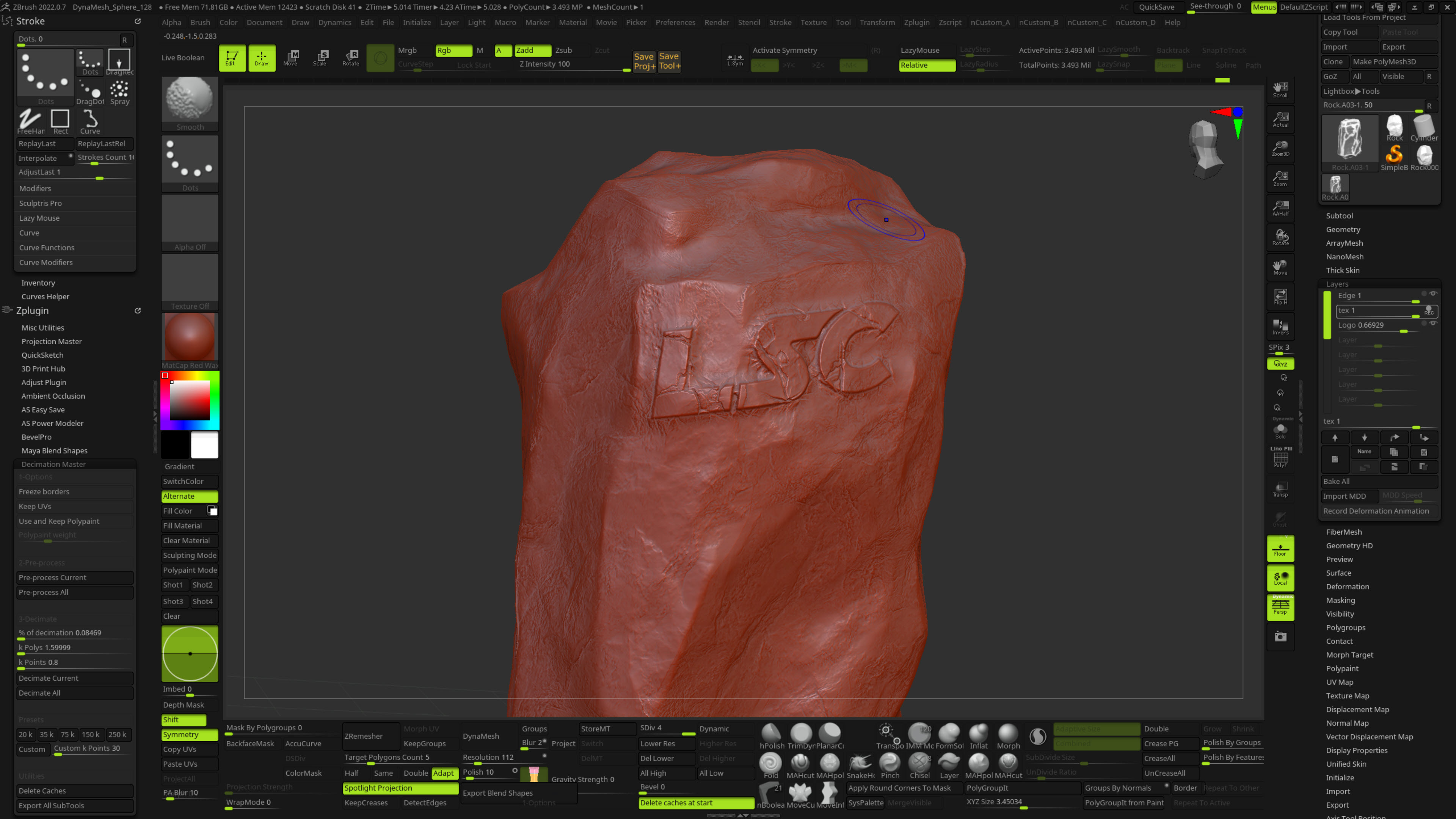Image resolution: width=1456 pixels, height=819 pixels.
Task: Expand the Geometry subpalette
Action: pyautogui.click(x=1343, y=229)
